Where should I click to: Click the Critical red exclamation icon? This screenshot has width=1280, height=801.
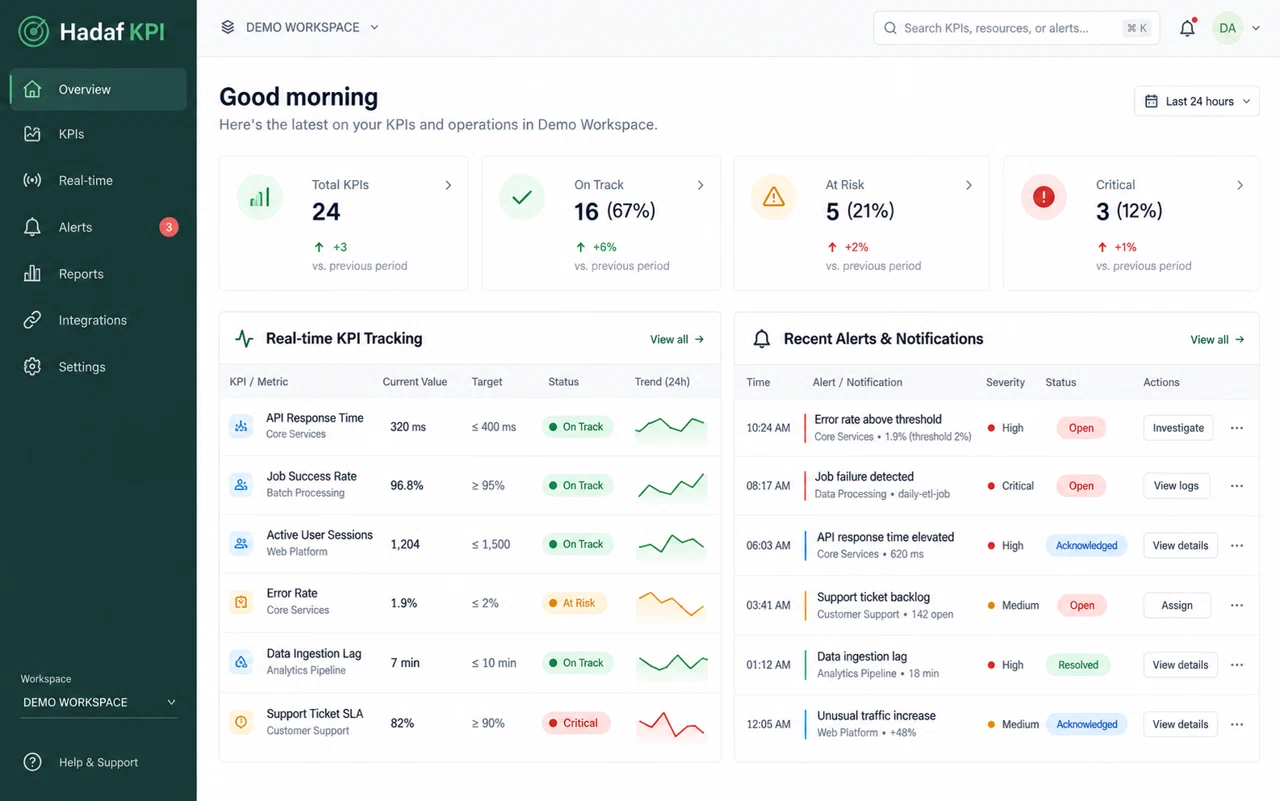point(1043,197)
